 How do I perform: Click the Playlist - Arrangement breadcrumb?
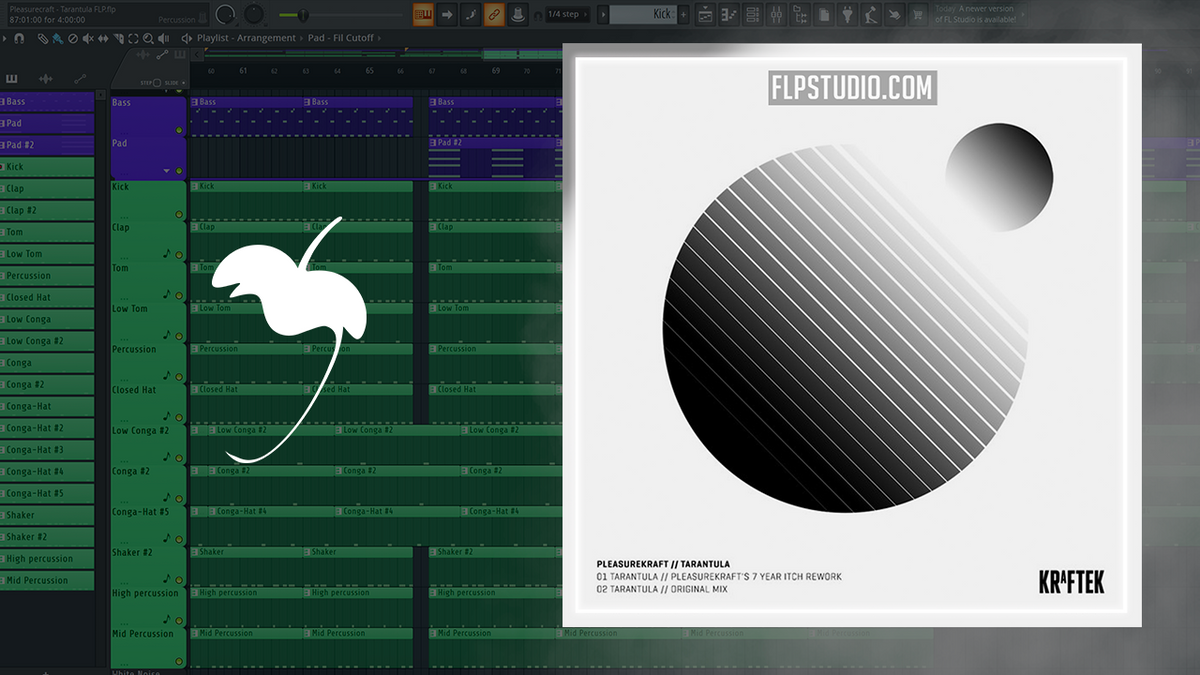tap(245, 37)
